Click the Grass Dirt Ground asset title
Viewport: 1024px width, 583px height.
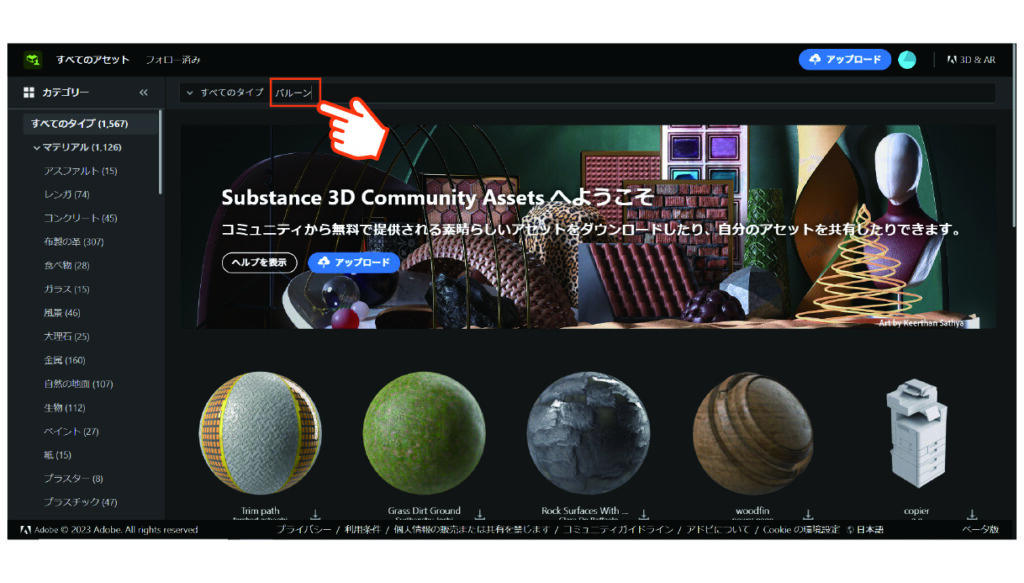pyautogui.click(x=424, y=511)
